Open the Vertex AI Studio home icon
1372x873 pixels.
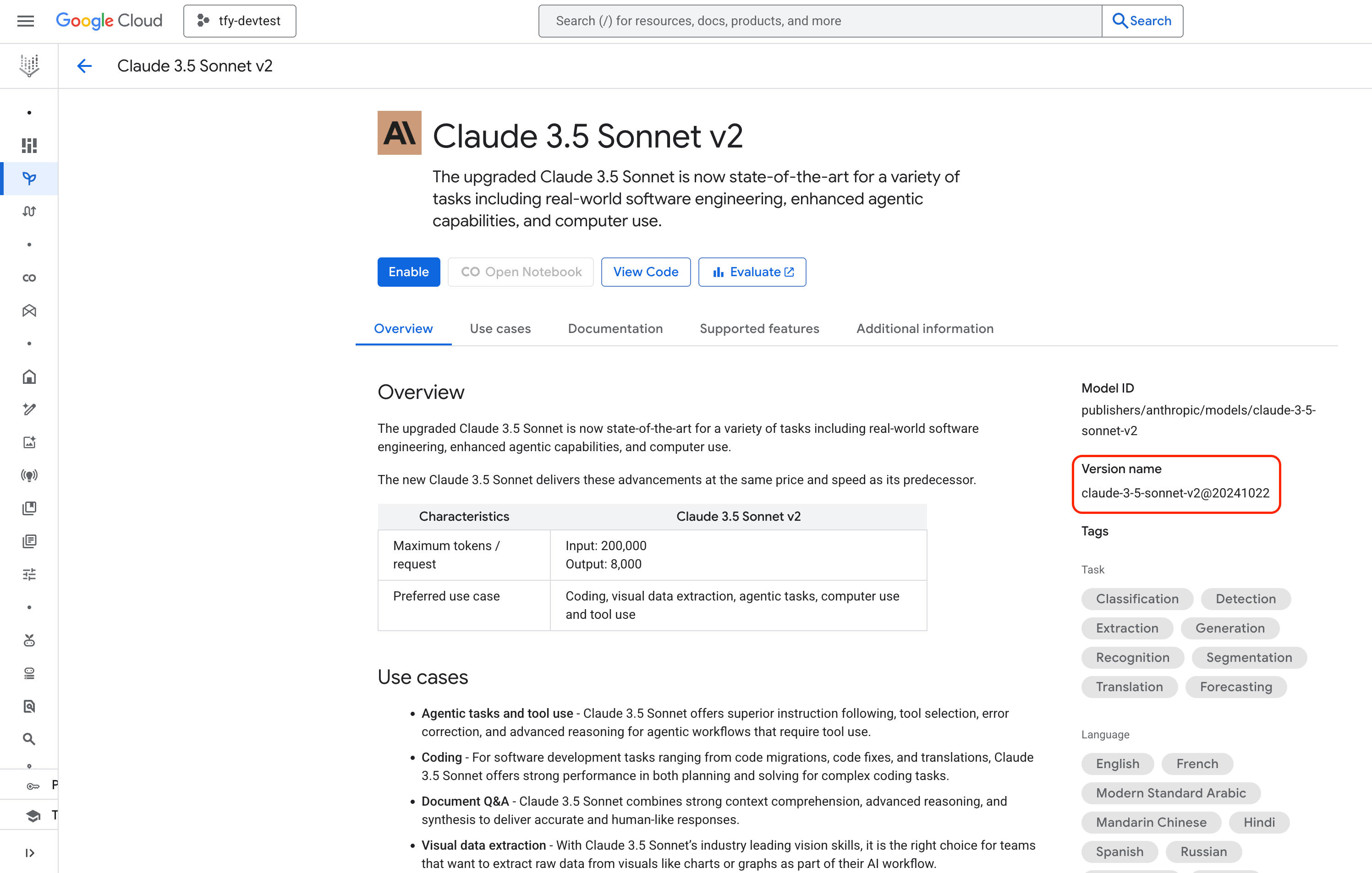(29, 377)
